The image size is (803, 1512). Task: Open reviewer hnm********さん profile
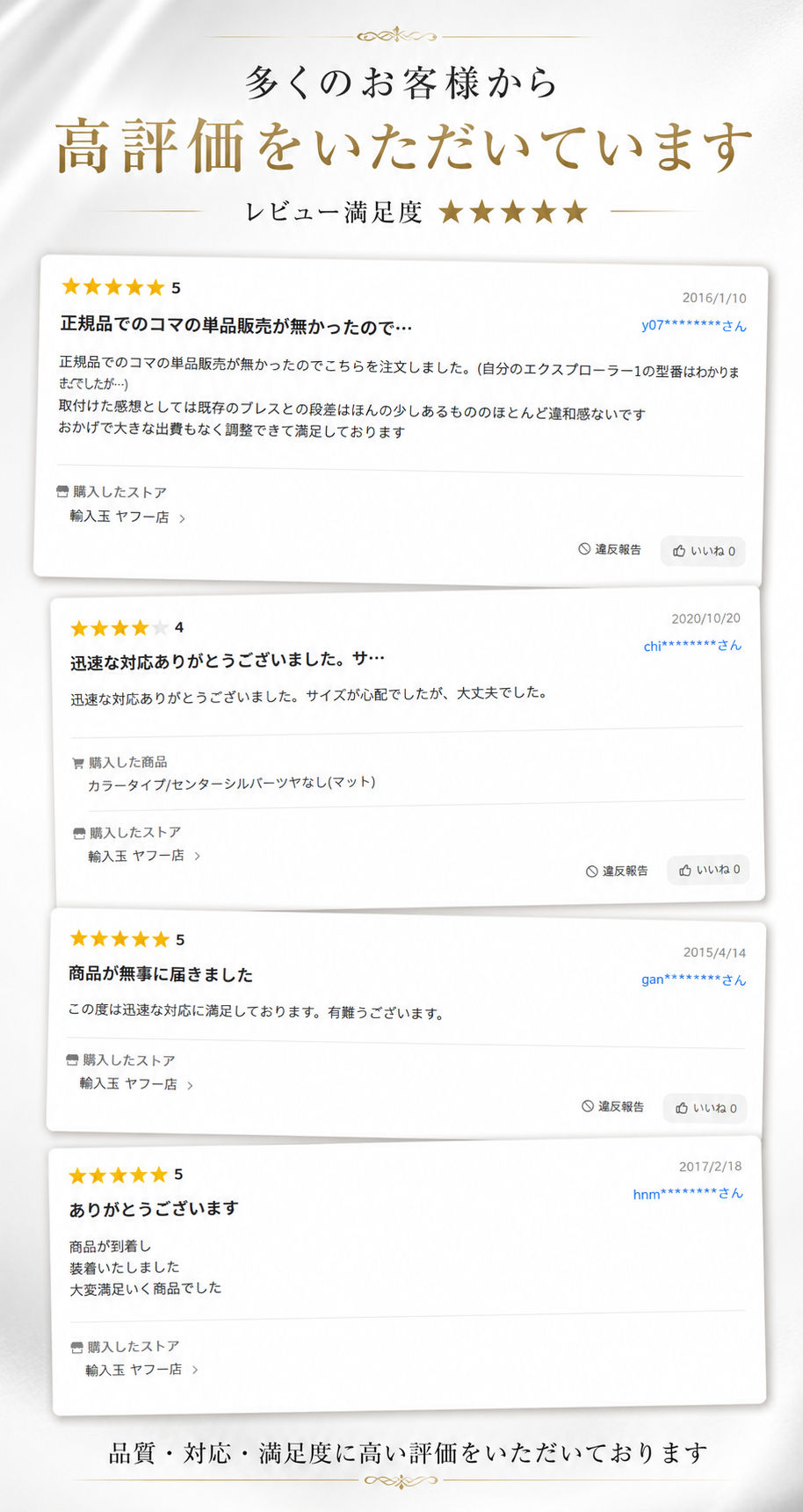click(x=688, y=1193)
